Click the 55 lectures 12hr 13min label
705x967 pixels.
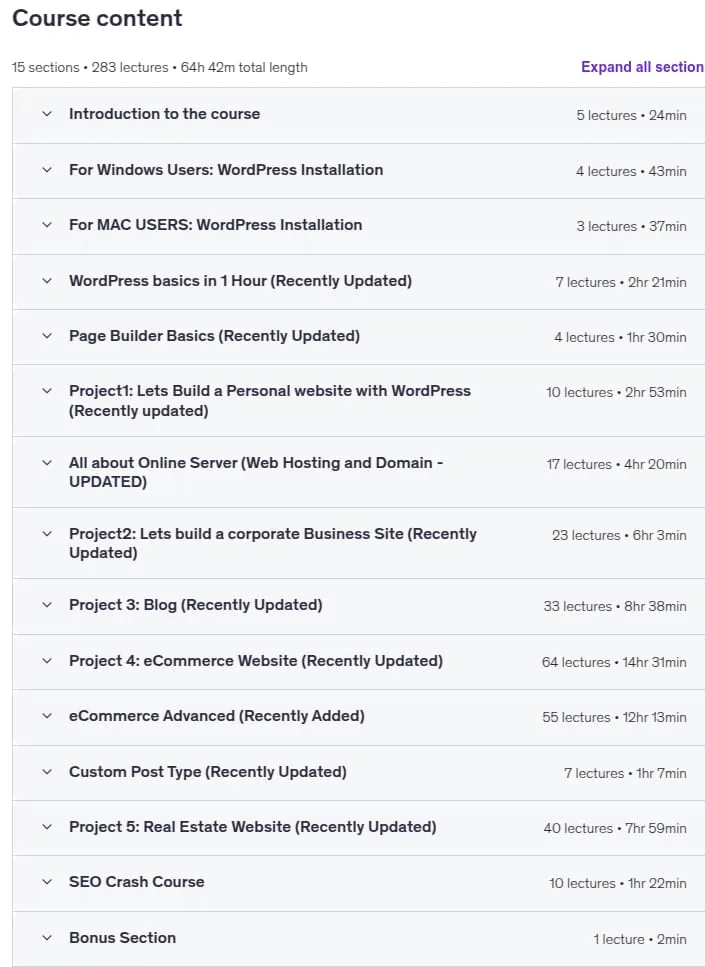click(614, 717)
